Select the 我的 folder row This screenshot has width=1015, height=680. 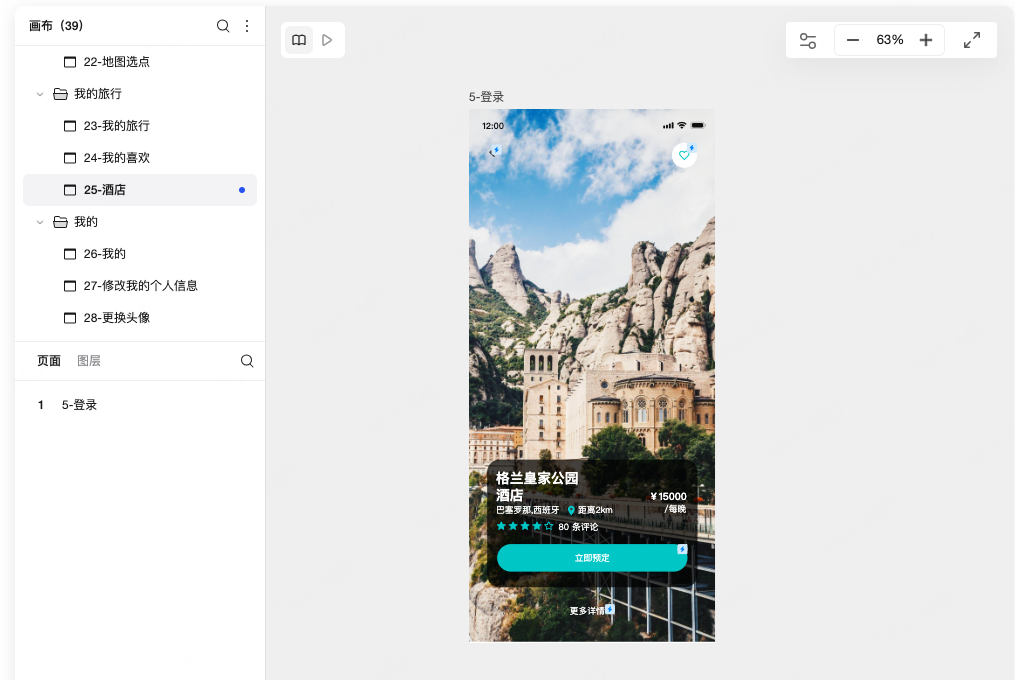[140, 222]
